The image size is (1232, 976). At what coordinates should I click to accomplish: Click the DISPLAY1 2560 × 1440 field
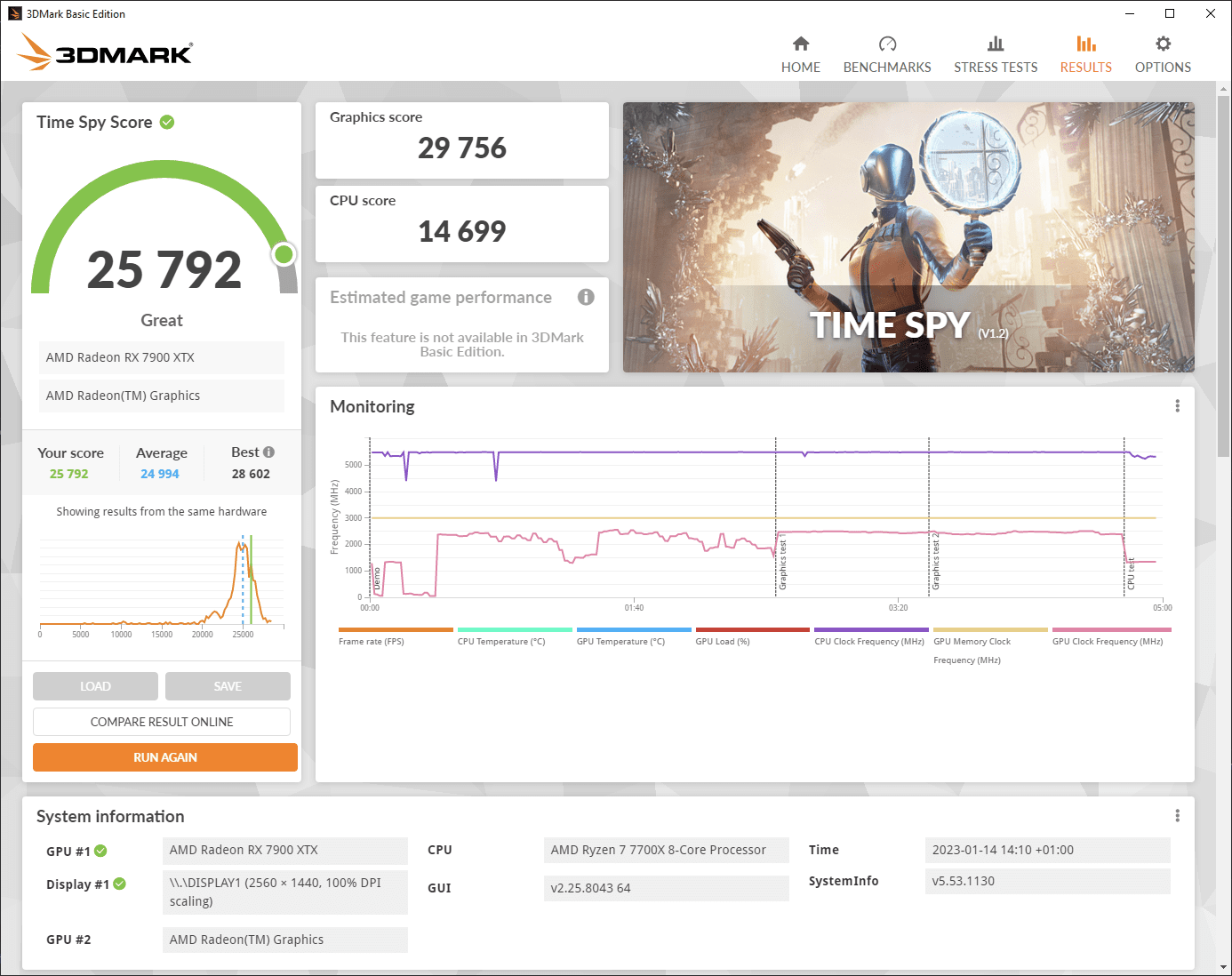point(285,892)
